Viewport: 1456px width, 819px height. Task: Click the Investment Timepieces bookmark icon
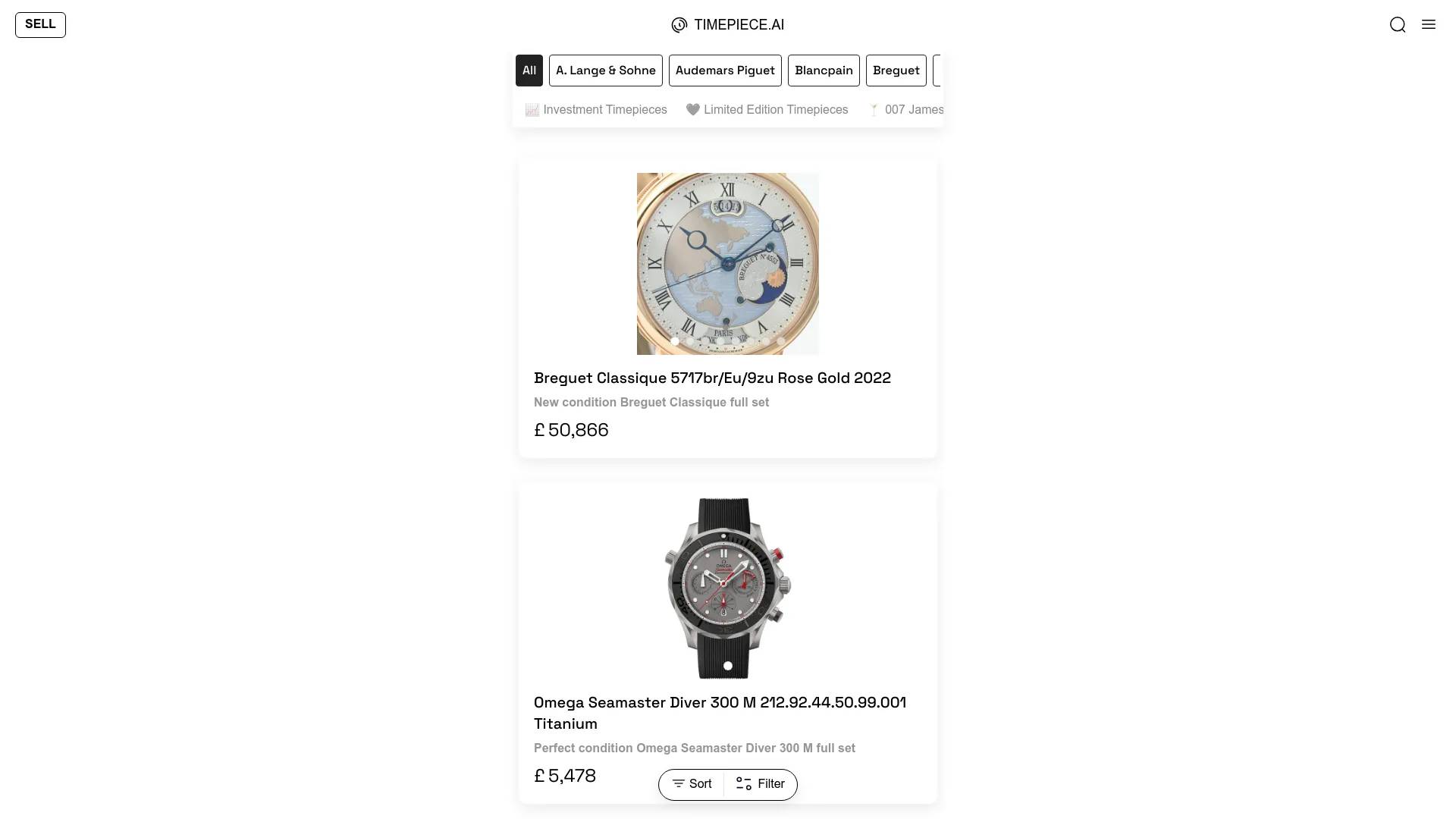533,110
